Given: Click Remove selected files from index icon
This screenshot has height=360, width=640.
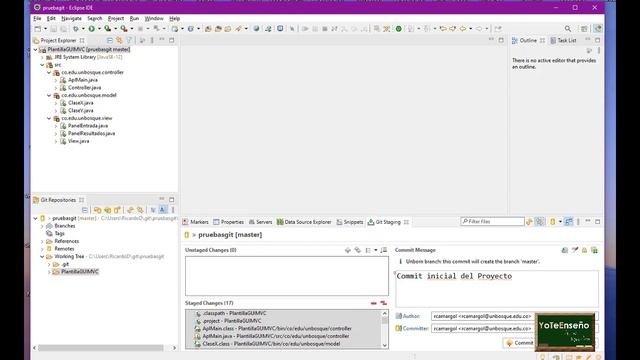Looking at the screenshot, I should (373, 303).
